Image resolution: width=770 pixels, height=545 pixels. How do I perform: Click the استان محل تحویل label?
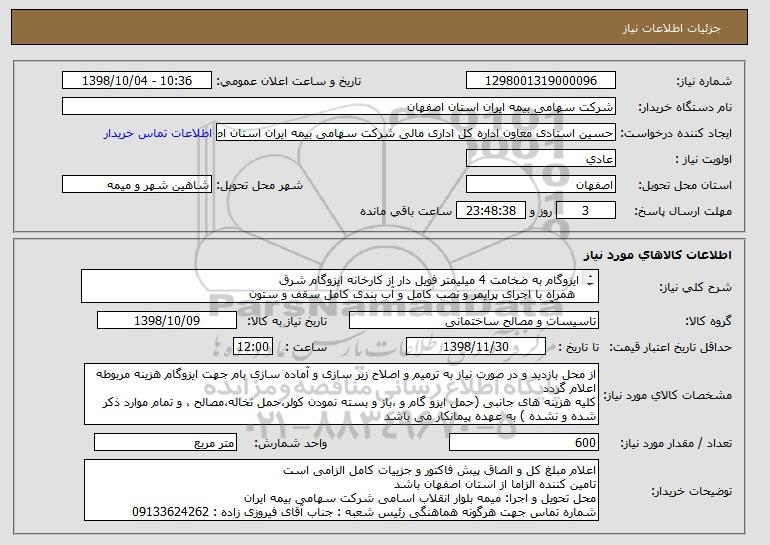click(685, 185)
